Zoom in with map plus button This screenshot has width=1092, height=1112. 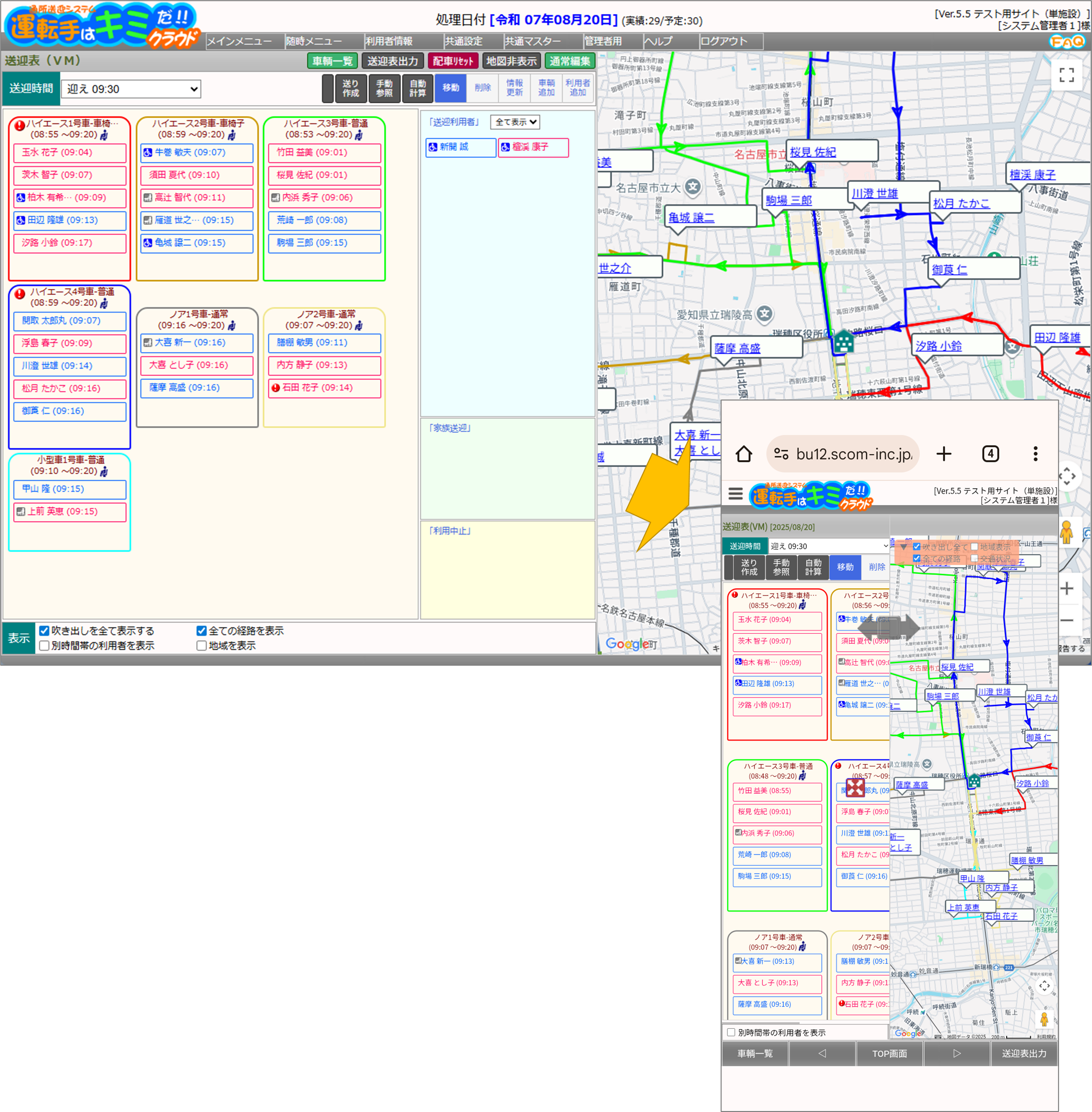click(1066, 588)
